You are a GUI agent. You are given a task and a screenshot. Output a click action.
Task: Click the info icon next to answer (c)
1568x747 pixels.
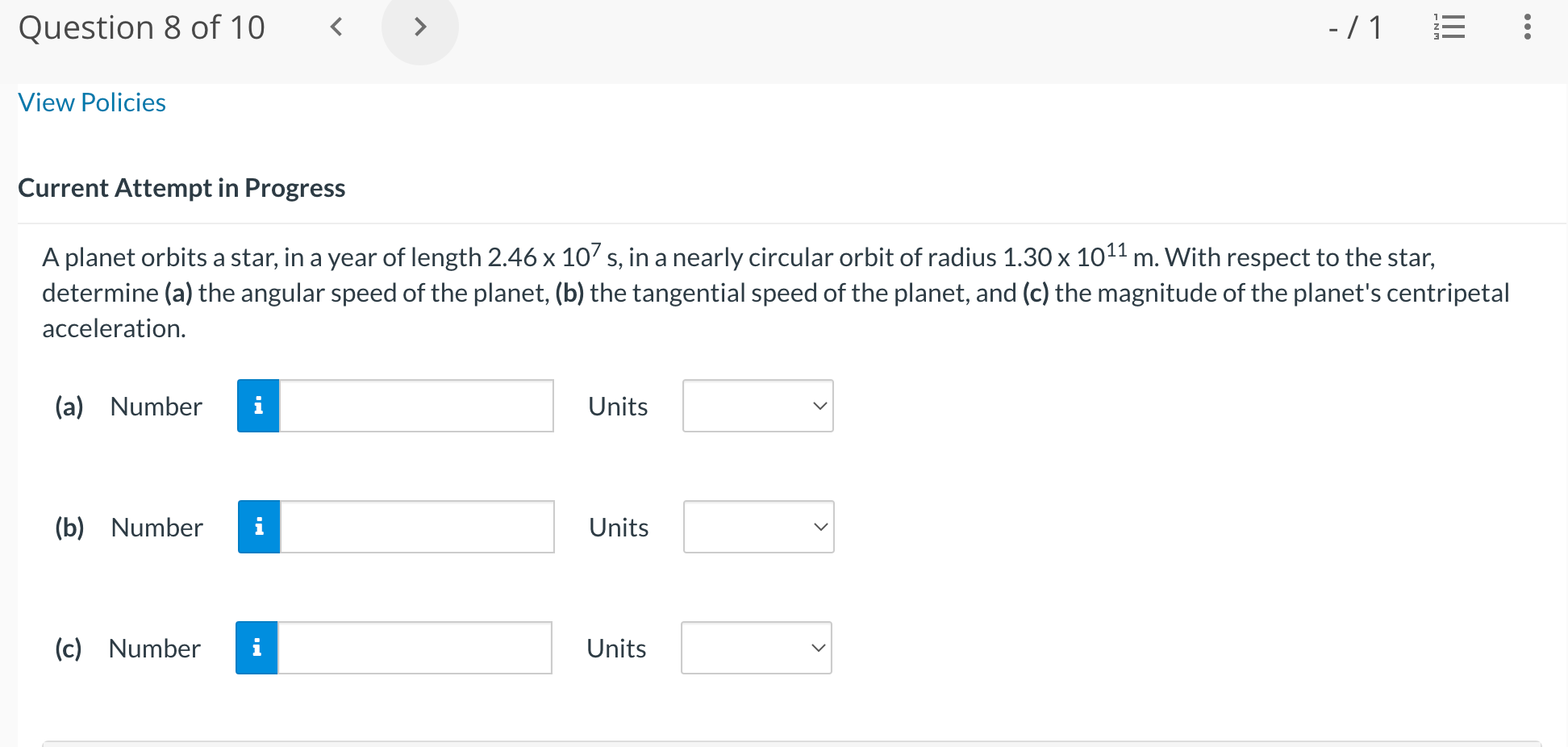point(256,647)
